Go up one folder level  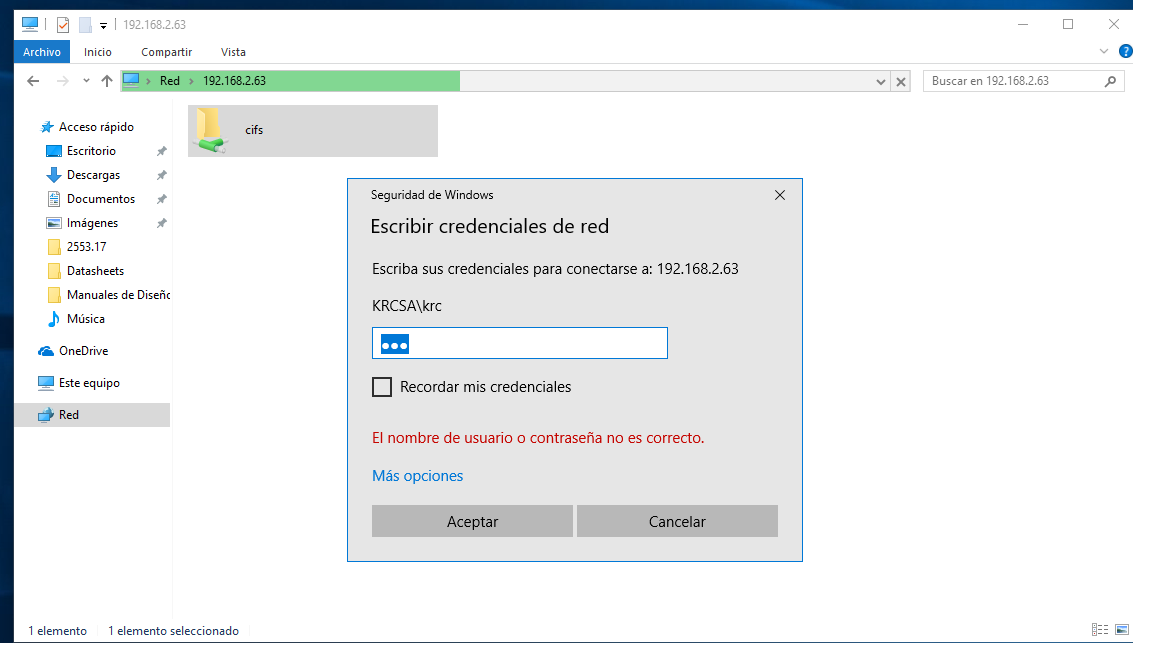tap(107, 81)
